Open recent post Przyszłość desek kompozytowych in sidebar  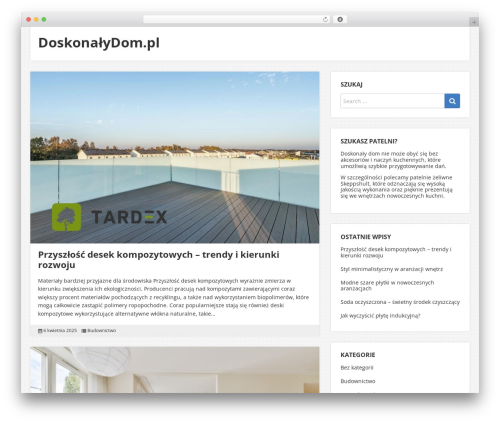(x=396, y=252)
